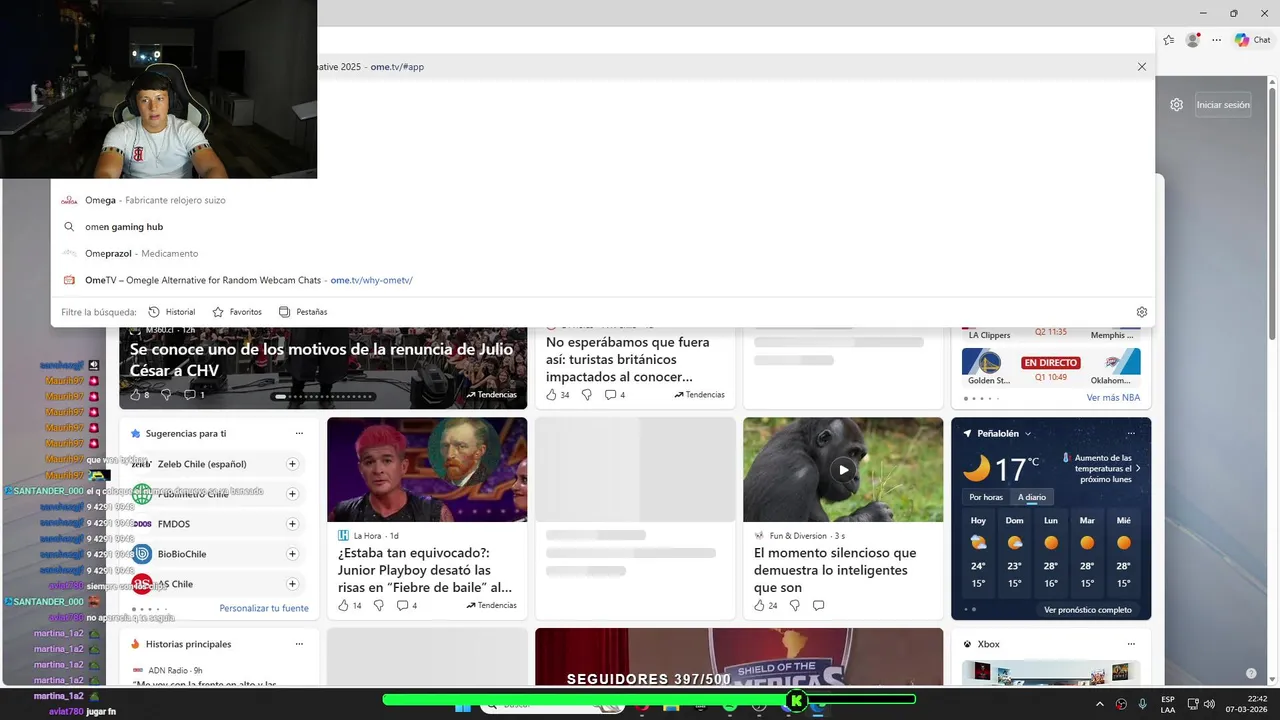The image size is (1280, 720).
Task: Follow Zeleb Chile (español) with plus button
Action: (x=293, y=464)
